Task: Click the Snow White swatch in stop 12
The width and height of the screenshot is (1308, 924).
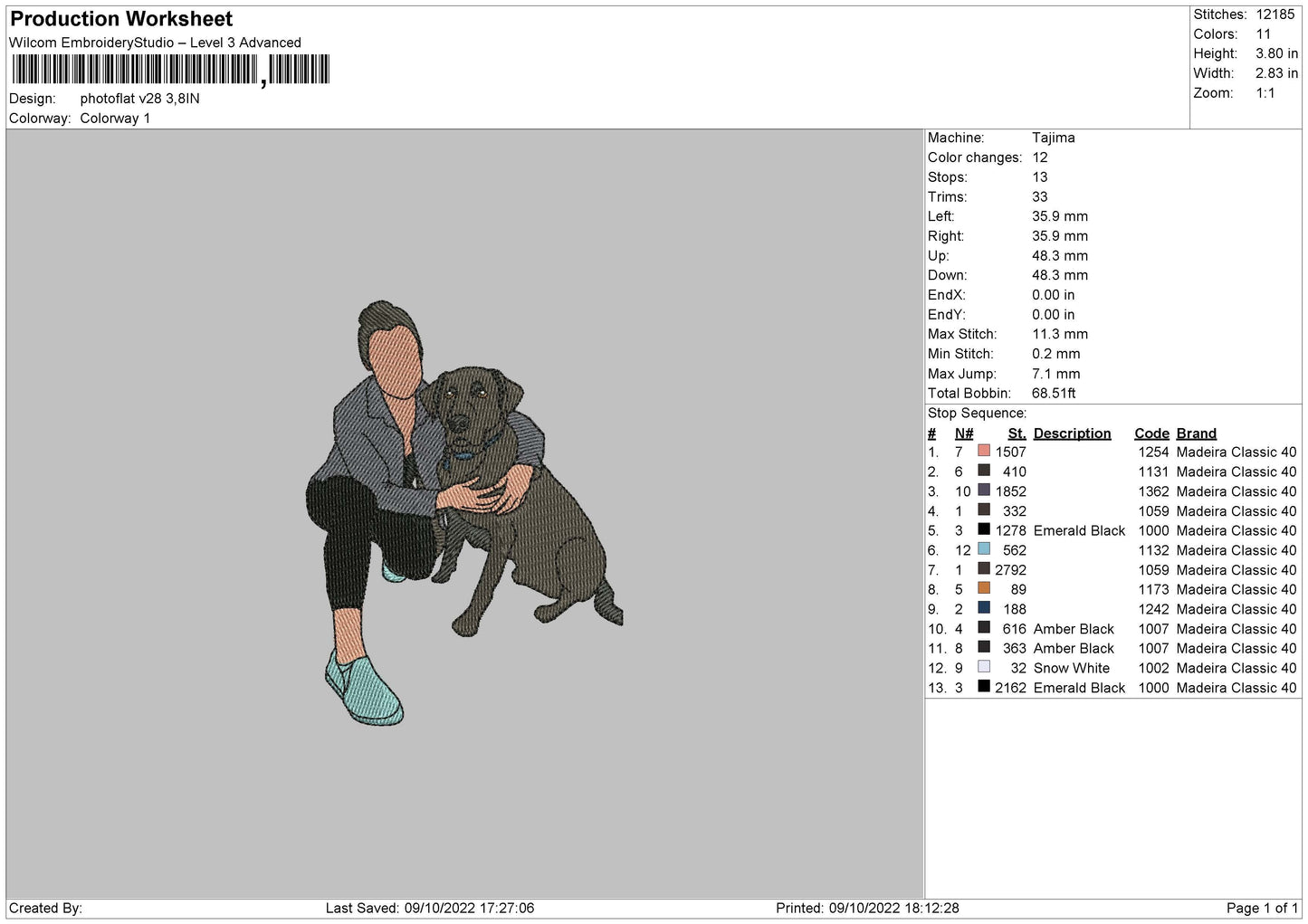Action: pyautogui.click(x=984, y=666)
